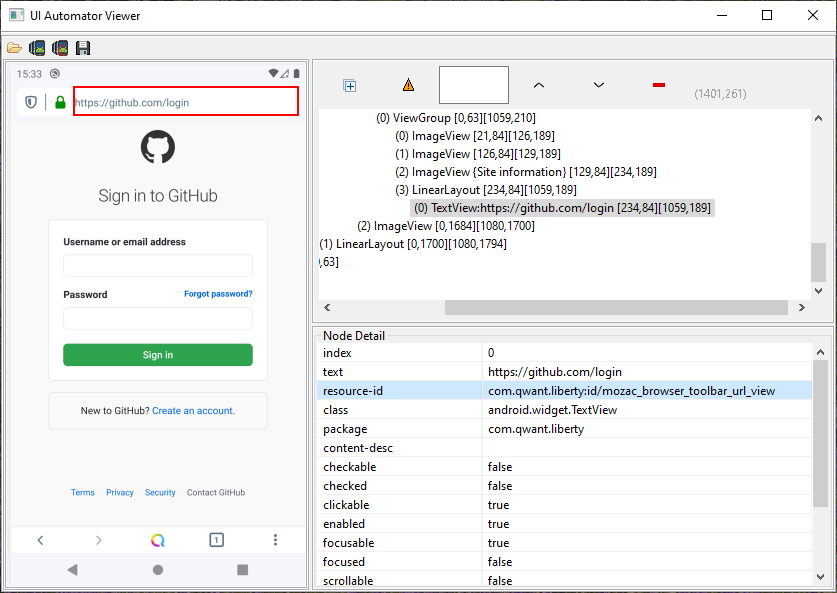
Task: Click the green Sign in button
Action: [157, 355]
